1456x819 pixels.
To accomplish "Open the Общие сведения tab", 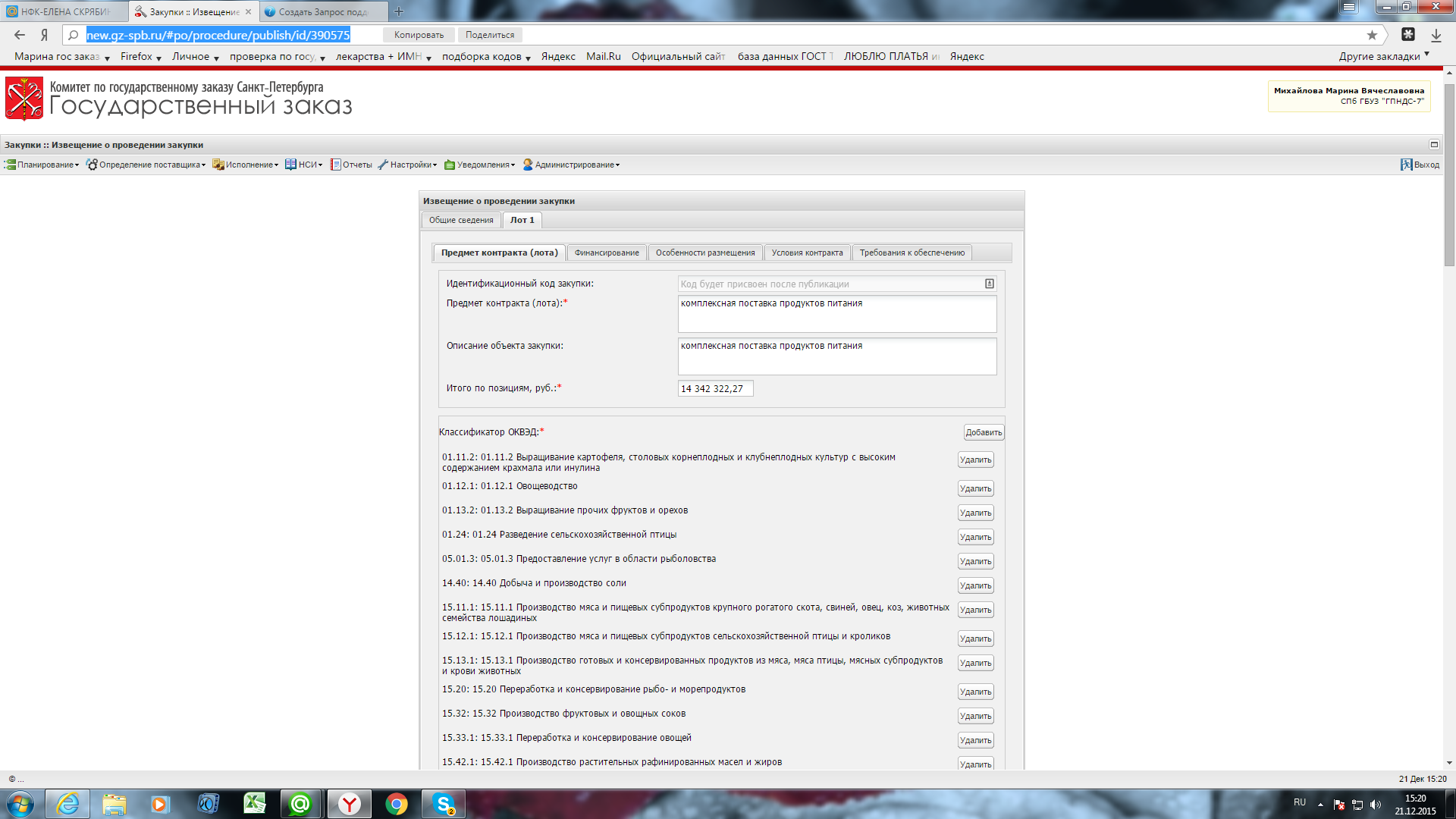I will 460,220.
